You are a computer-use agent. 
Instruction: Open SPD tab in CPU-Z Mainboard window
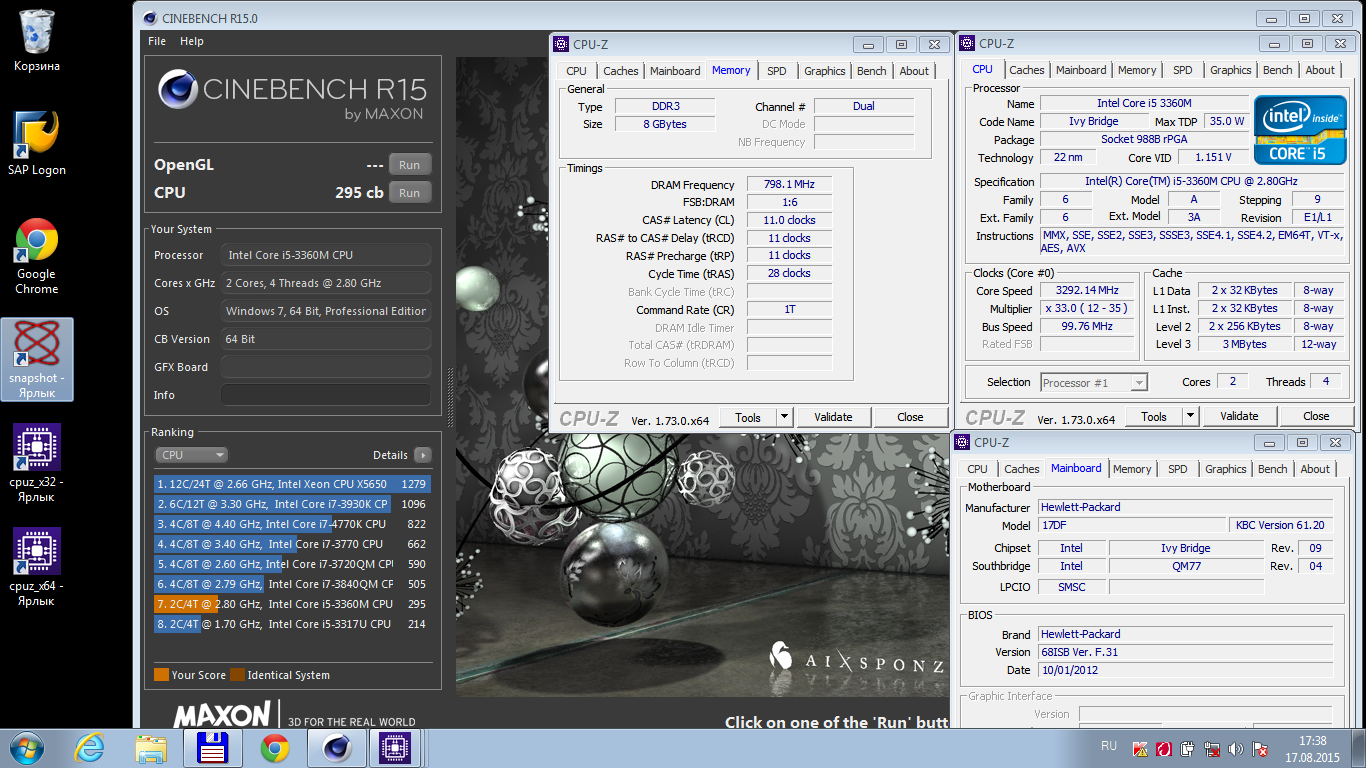coord(1178,469)
